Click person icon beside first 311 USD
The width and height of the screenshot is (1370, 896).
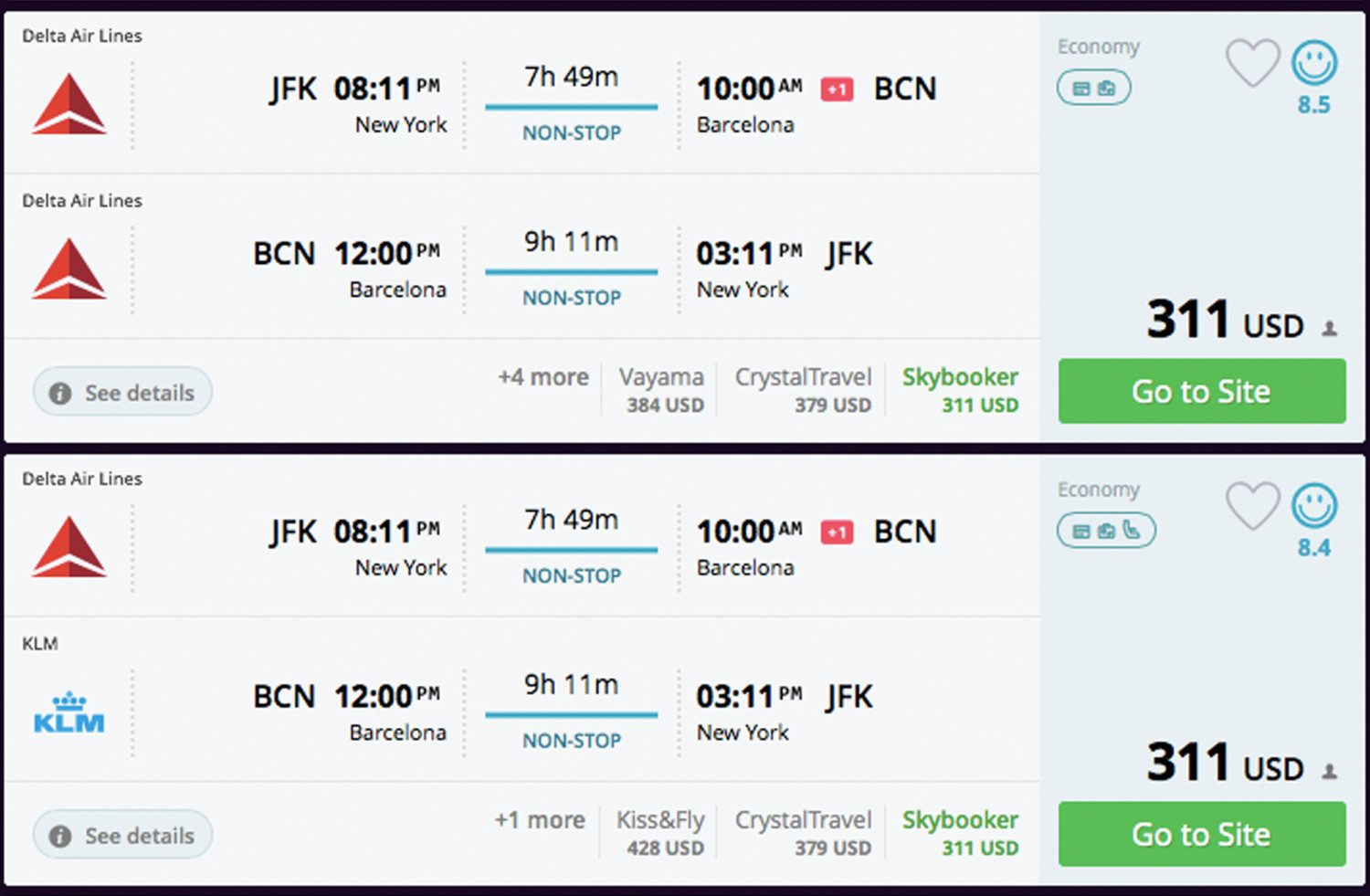tap(1330, 328)
